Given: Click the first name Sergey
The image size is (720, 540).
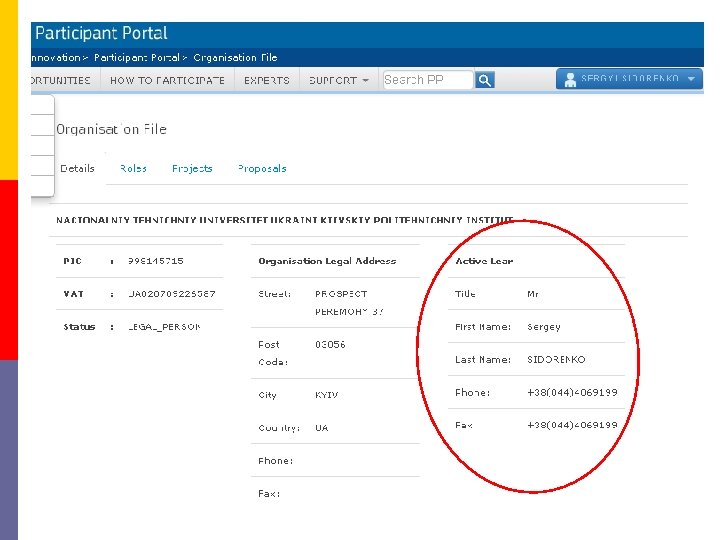Looking at the screenshot, I should click(544, 327).
